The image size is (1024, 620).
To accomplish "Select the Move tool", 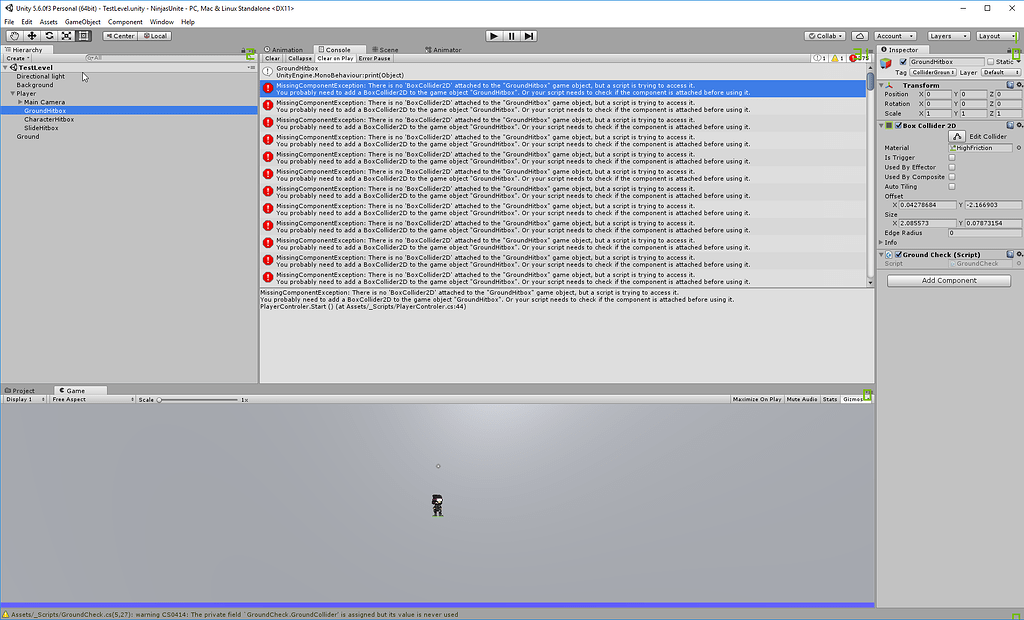I will click(x=31, y=35).
